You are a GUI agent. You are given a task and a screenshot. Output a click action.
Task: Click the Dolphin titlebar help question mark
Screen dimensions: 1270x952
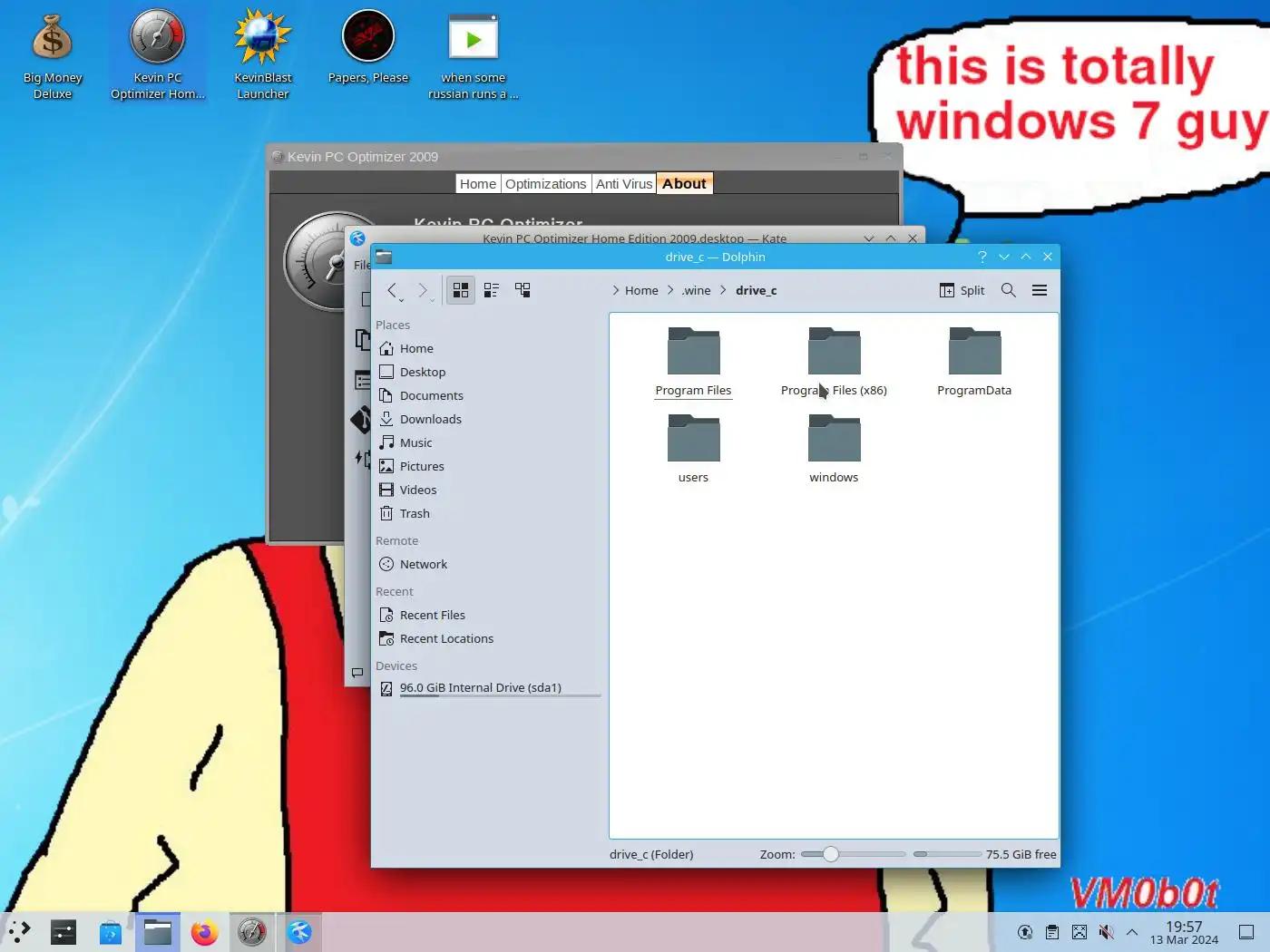[x=982, y=257]
